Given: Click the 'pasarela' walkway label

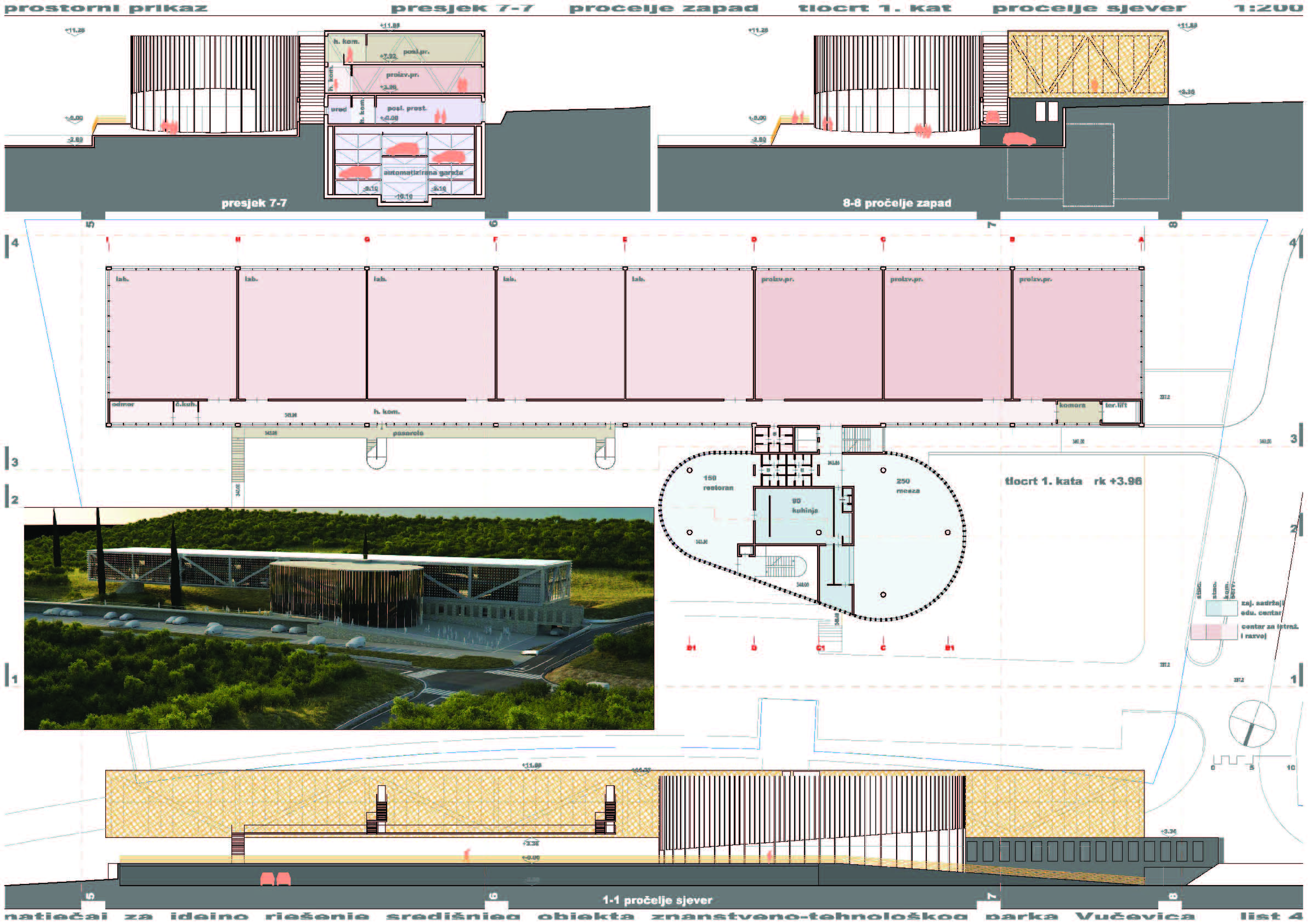Looking at the screenshot, I should (x=408, y=434).
